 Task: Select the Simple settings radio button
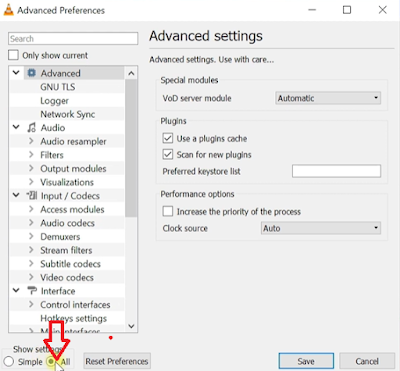(9, 361)
